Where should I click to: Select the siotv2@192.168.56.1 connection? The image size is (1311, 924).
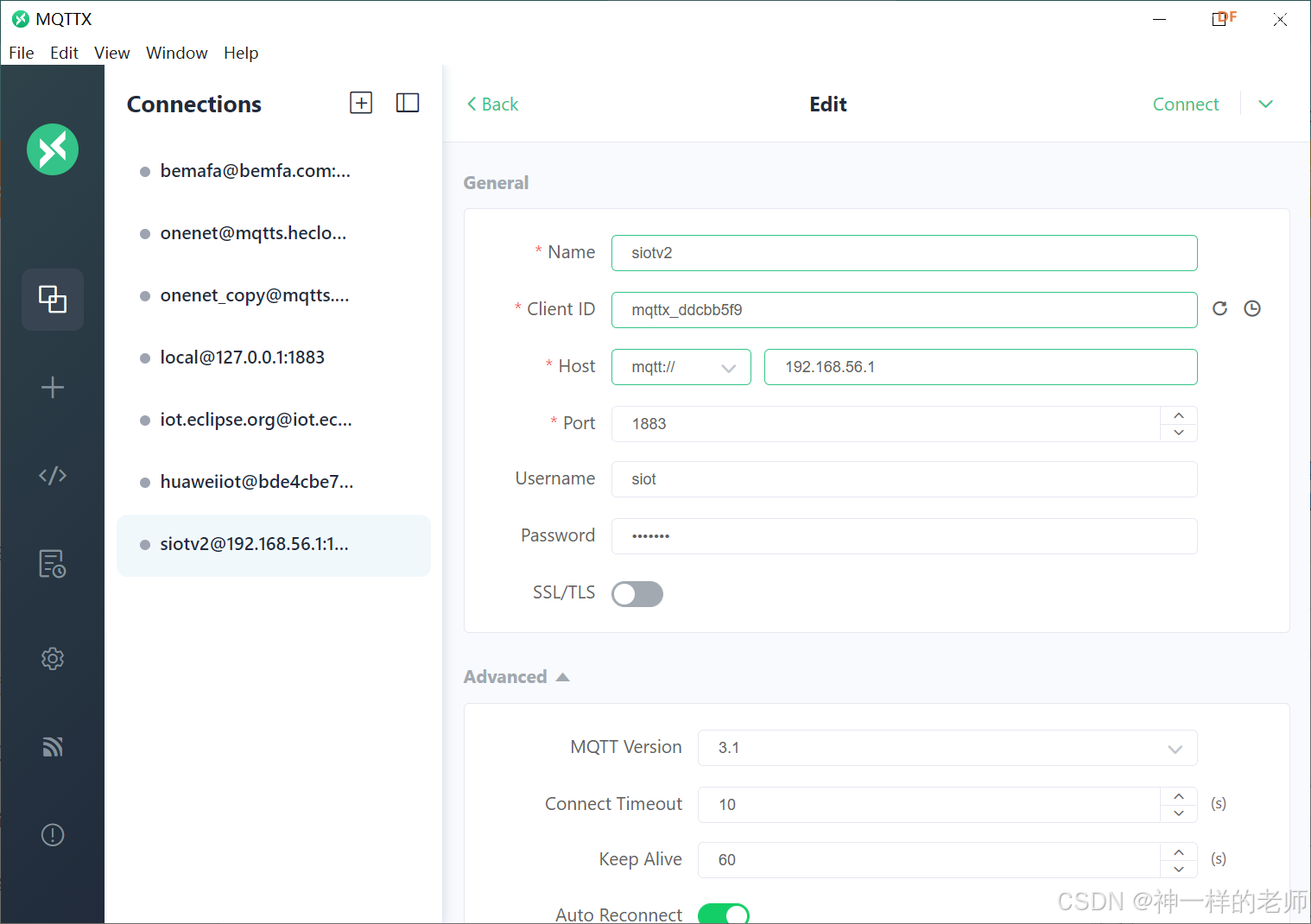pos(274,545)
